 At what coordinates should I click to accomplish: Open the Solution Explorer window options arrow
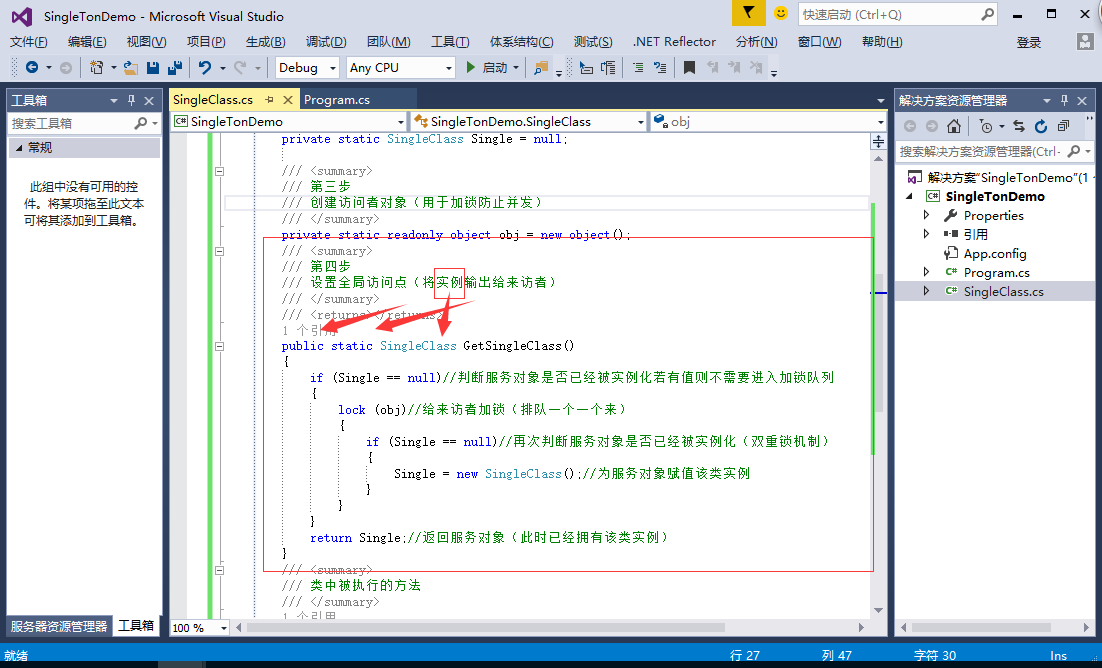click(x=1046, y=101)
